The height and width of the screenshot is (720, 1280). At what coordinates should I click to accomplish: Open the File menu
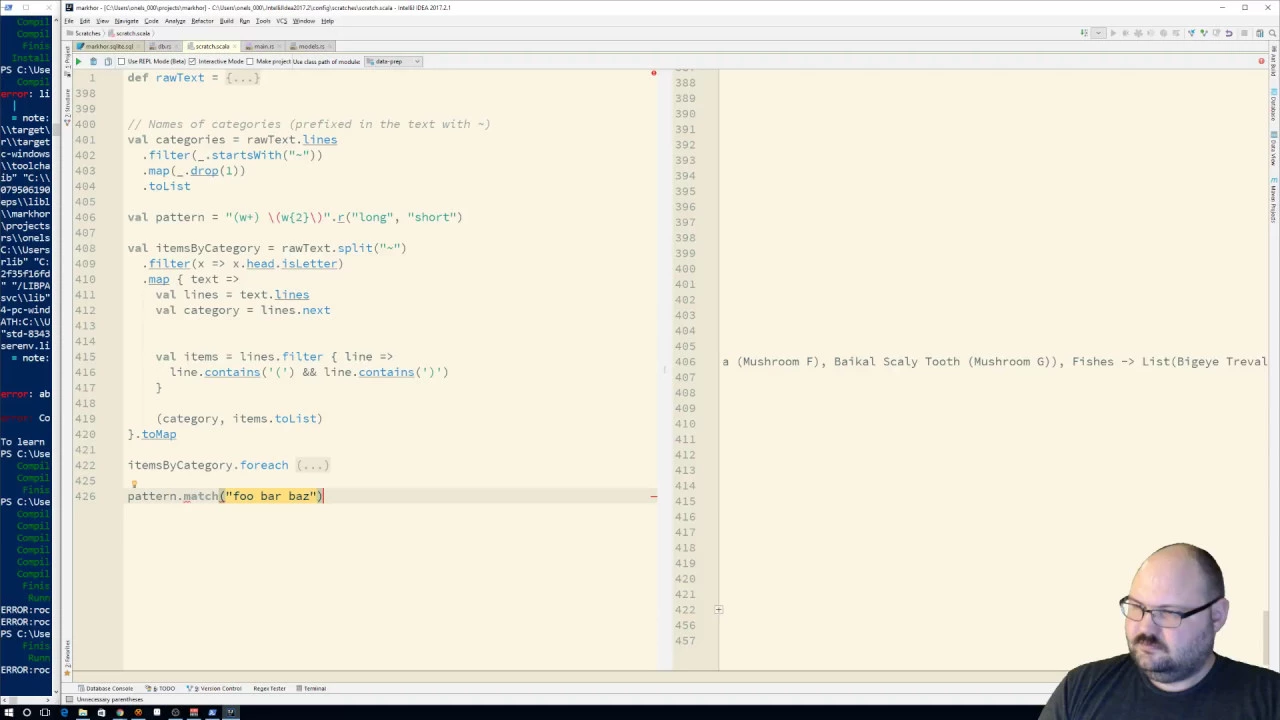point(69,21)
